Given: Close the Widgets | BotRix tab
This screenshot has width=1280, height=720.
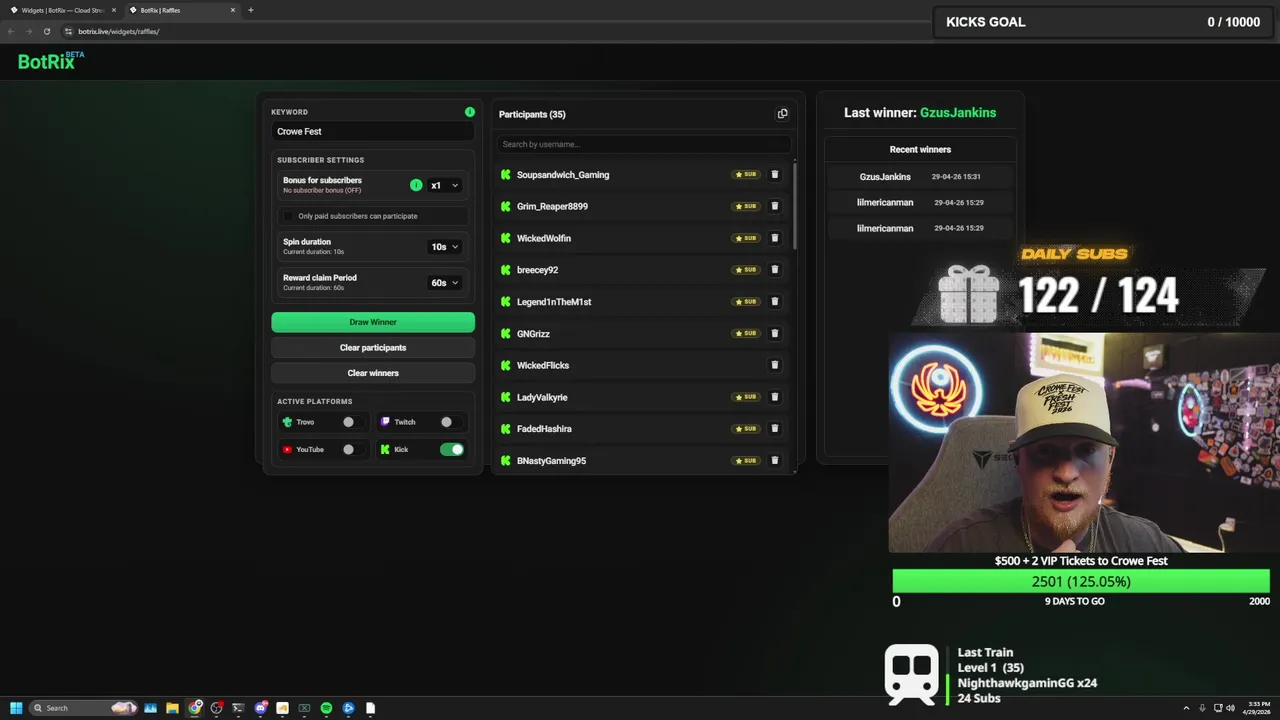Looking at the screenshot, I should click(x=113, y=10).
